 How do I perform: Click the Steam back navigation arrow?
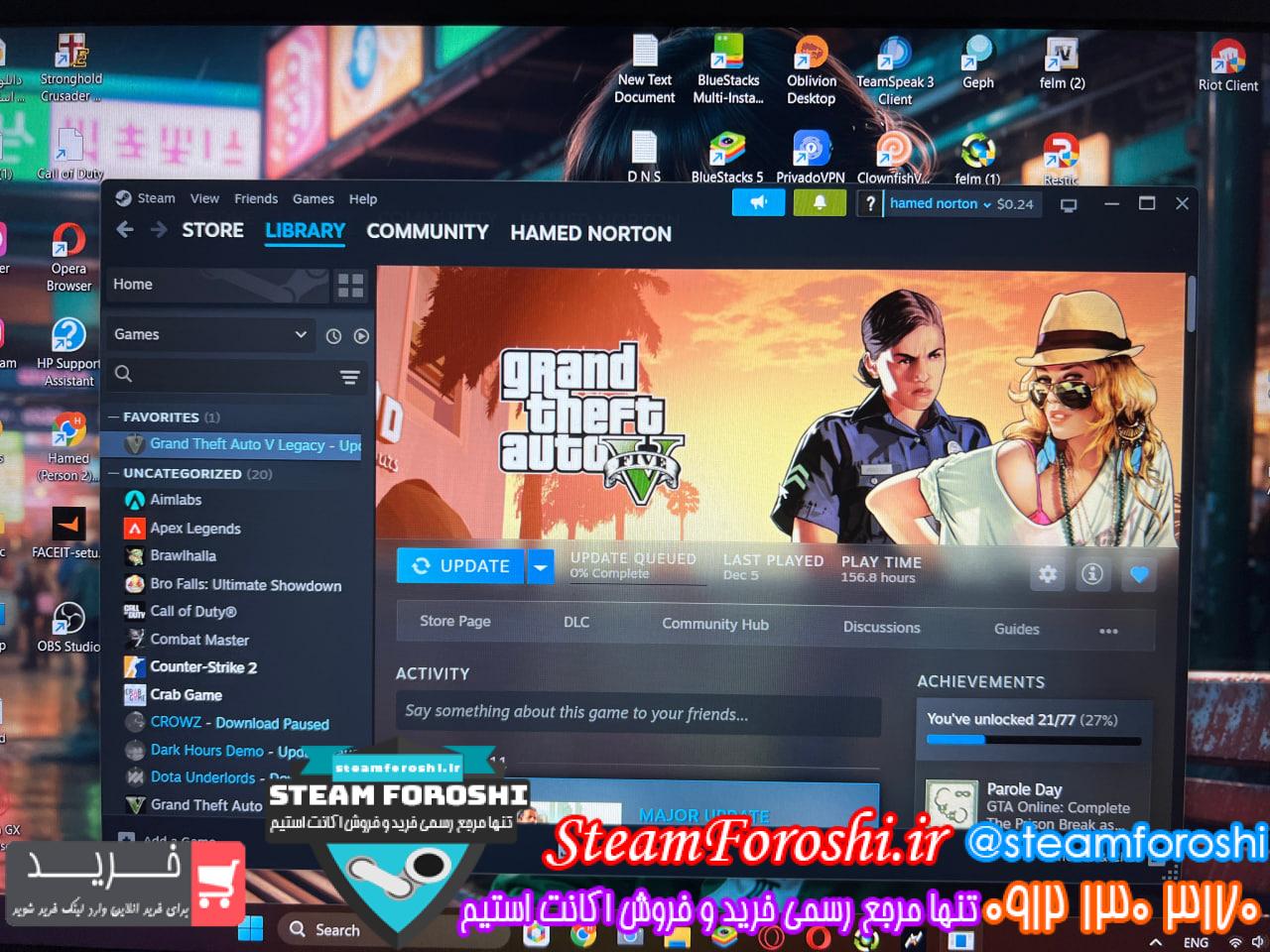[x=125, y=230]
